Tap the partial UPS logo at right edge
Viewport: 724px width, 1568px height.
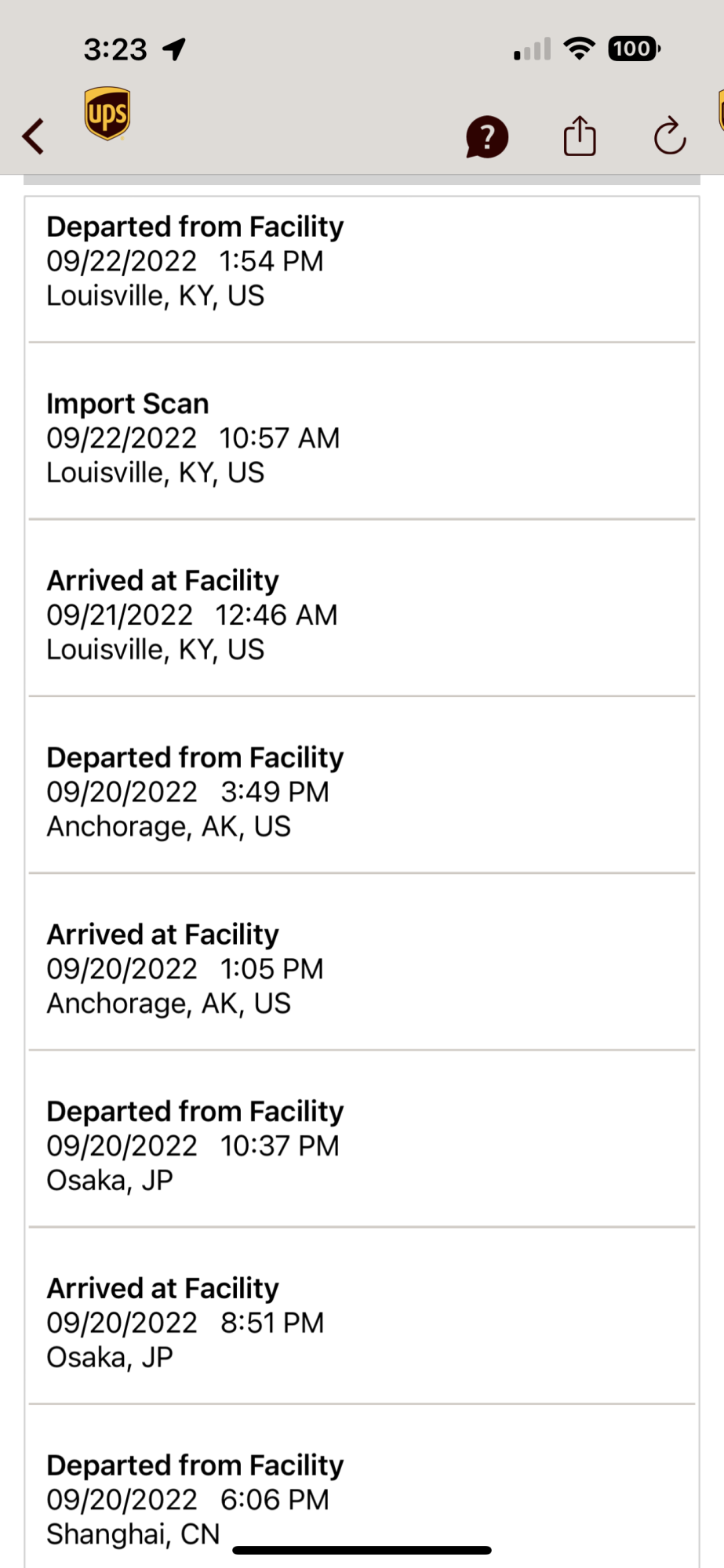tap(720, 110)
